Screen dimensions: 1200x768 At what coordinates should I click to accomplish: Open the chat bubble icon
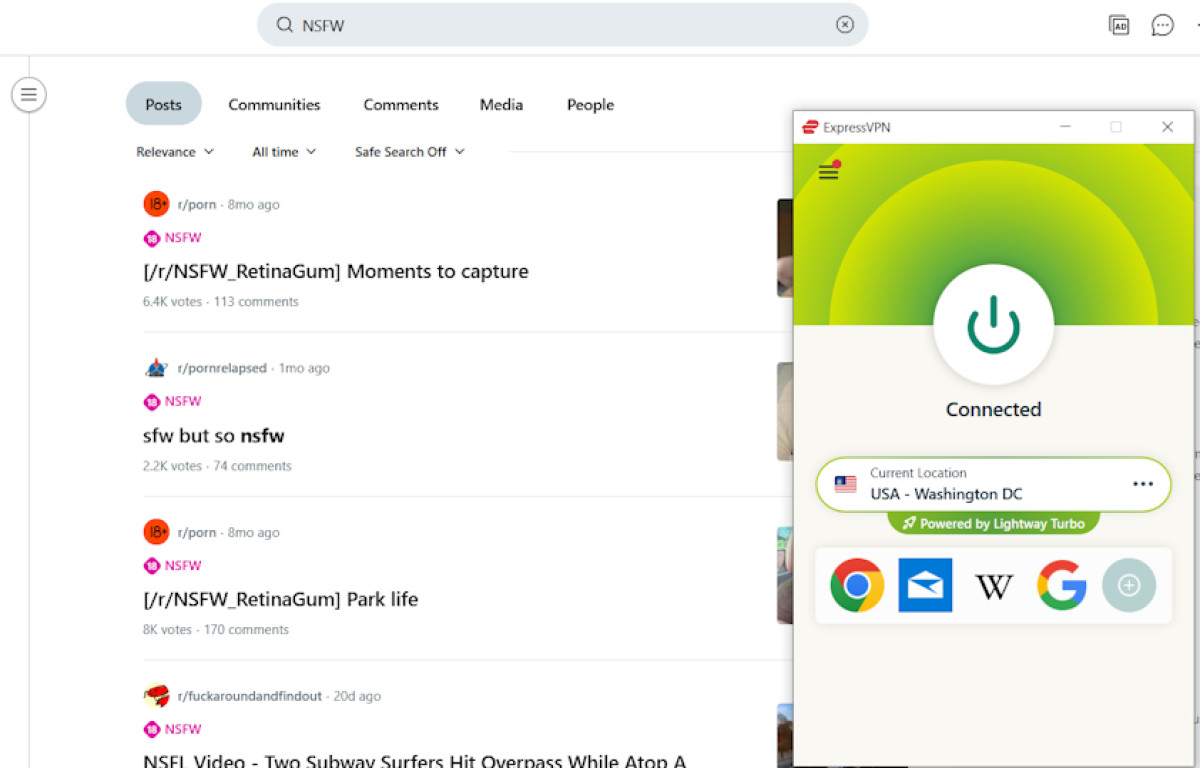pos(1162,25)
